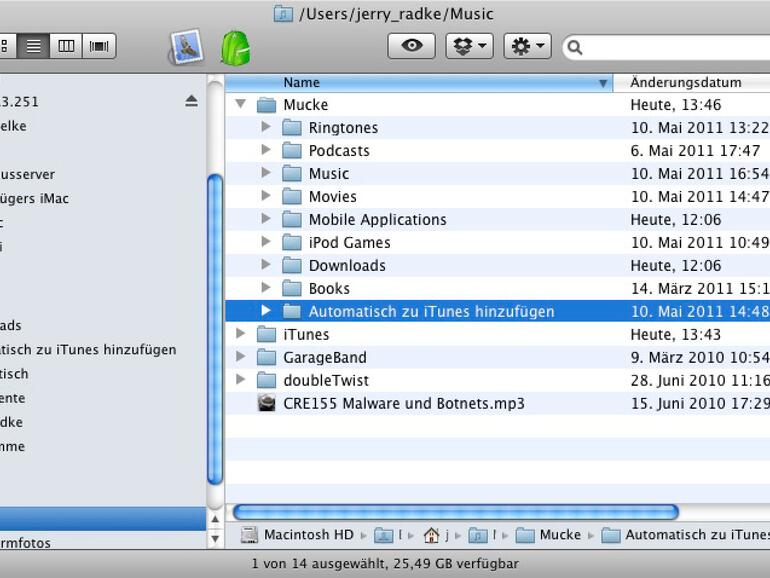
Task: Click the eject icon in sidebar
Action: pyautogui.click(x=192, y=101)
